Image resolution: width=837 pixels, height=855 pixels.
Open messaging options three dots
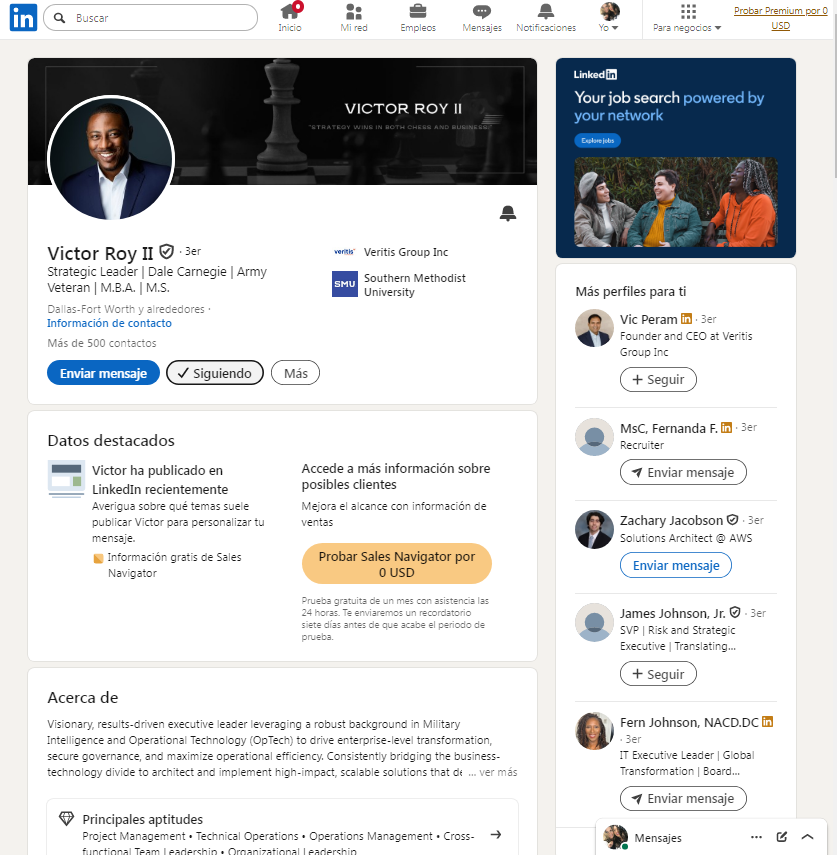[756, 837]
